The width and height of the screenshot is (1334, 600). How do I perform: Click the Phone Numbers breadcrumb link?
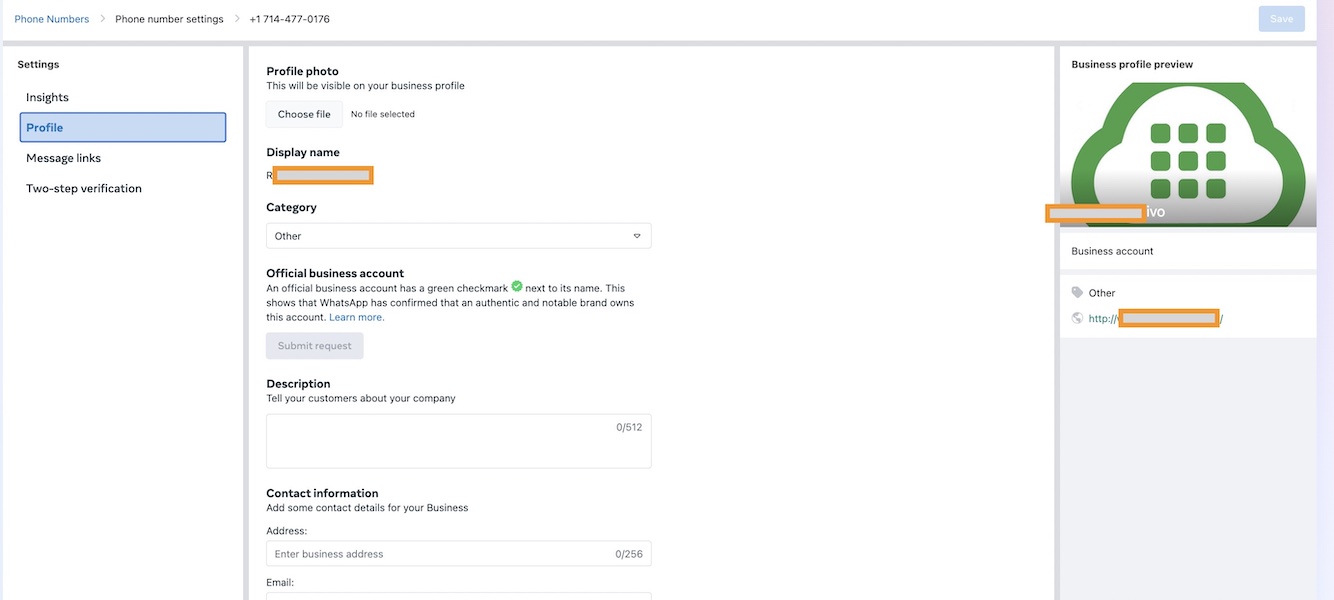click(52, 19)
